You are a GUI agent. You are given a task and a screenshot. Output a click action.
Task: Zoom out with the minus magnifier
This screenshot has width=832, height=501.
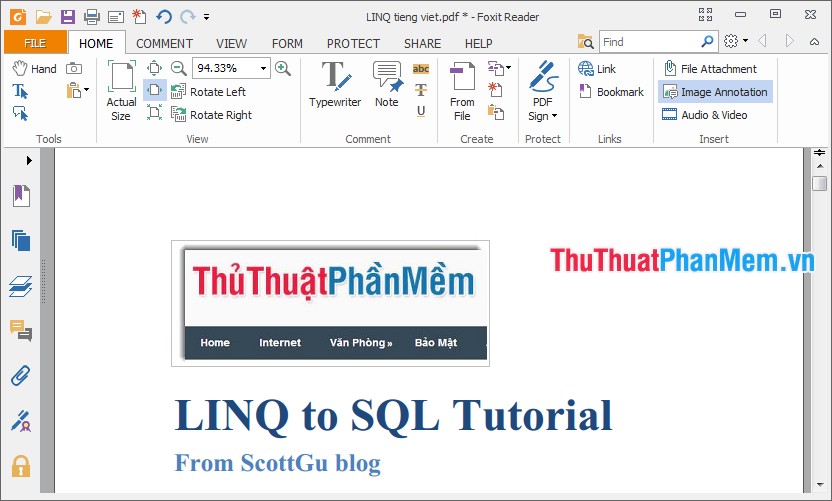click(x=179, y=68)
